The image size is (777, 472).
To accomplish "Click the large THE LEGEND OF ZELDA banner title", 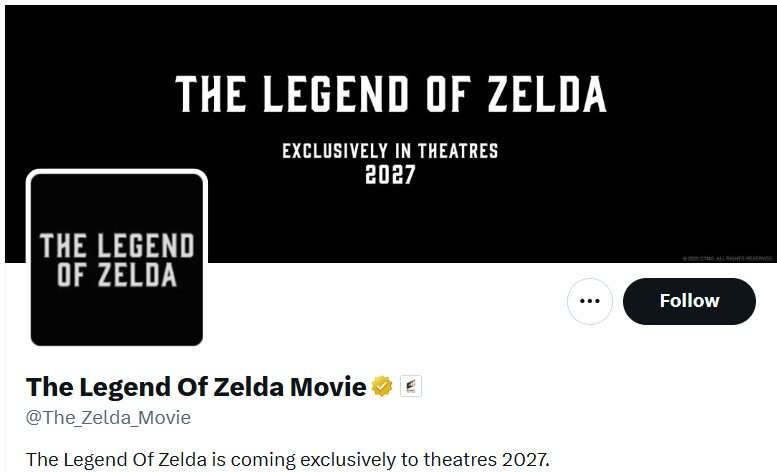I will (x=391, y=94).
